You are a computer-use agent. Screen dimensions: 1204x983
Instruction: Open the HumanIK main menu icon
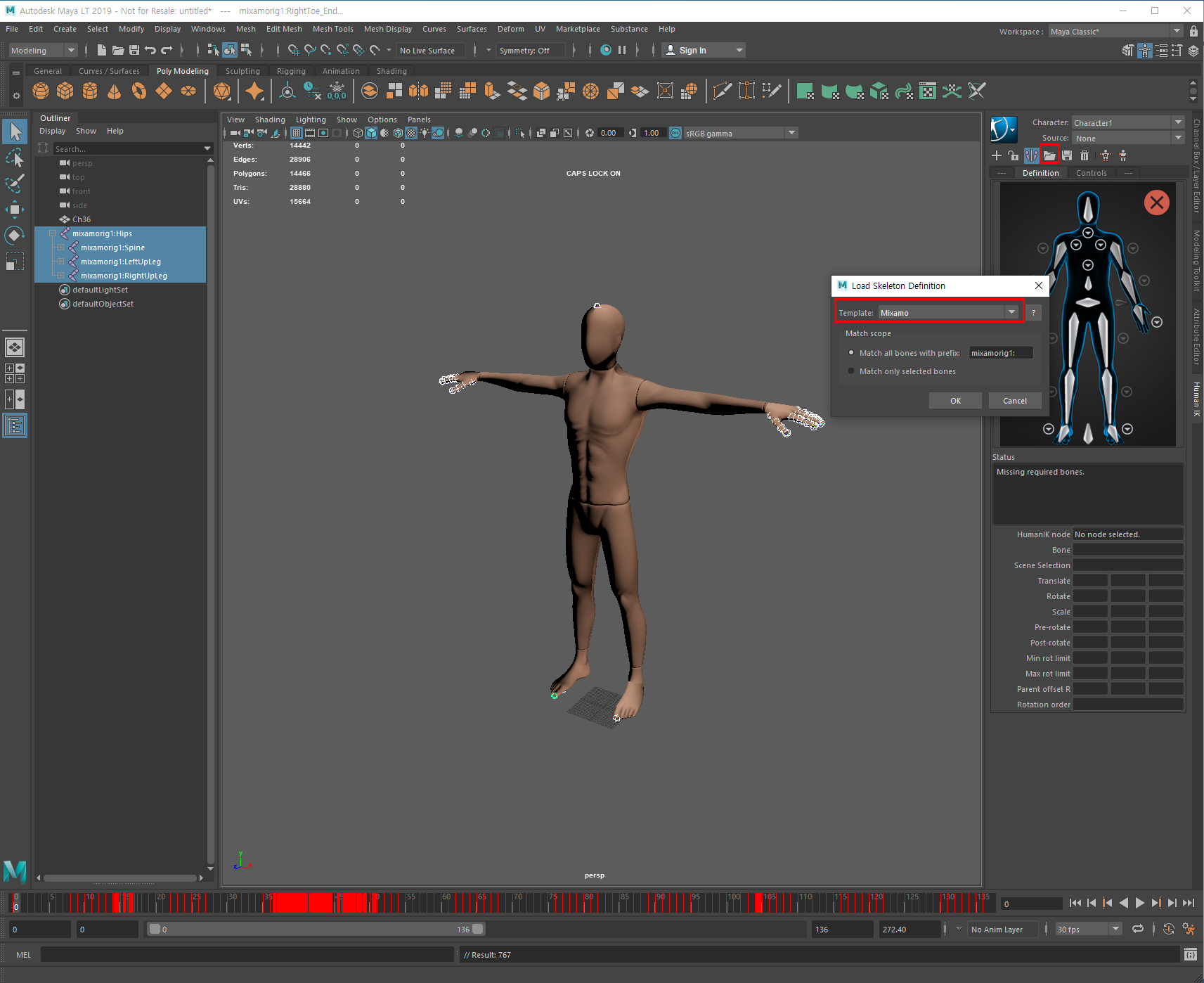coord(1004,129)
